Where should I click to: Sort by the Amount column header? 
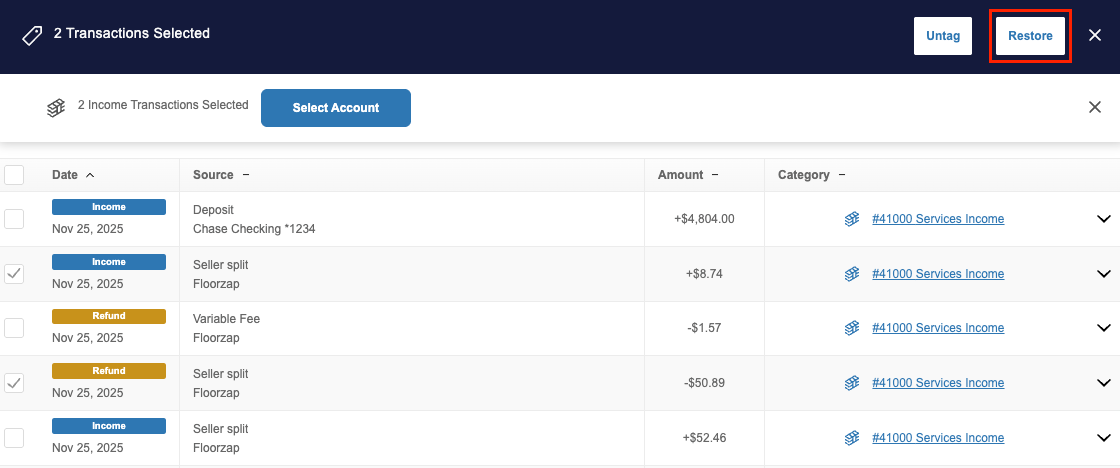(x=681, y=175)
